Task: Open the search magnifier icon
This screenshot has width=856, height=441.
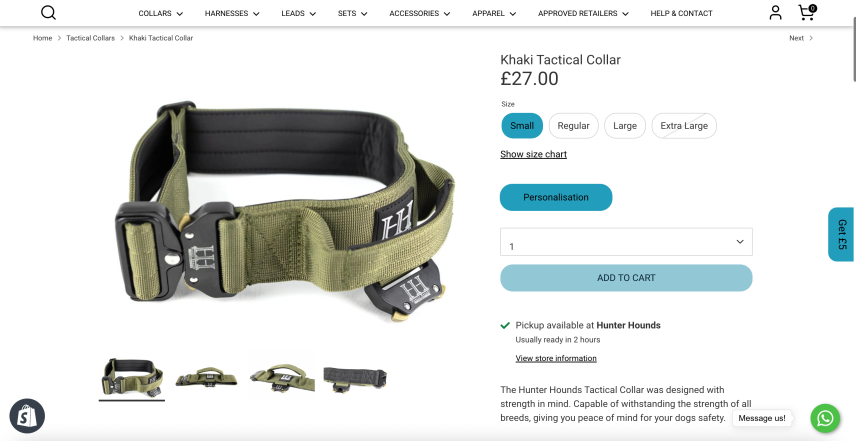Action: click(x=49, y=13)
